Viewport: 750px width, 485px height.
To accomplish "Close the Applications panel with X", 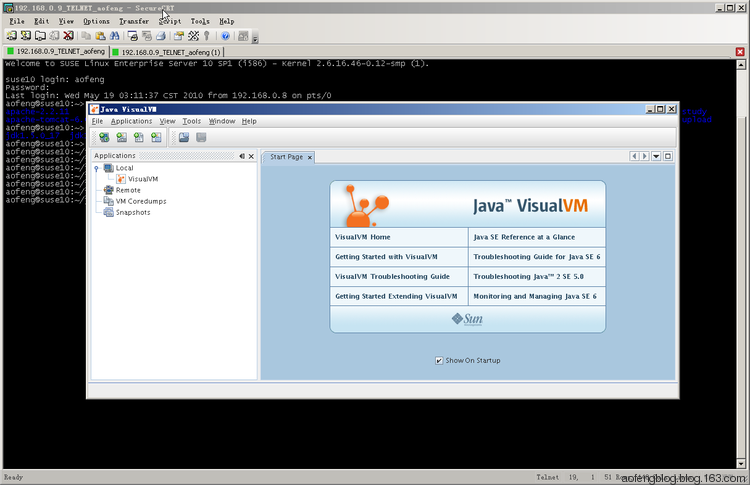I will (251, 156).
